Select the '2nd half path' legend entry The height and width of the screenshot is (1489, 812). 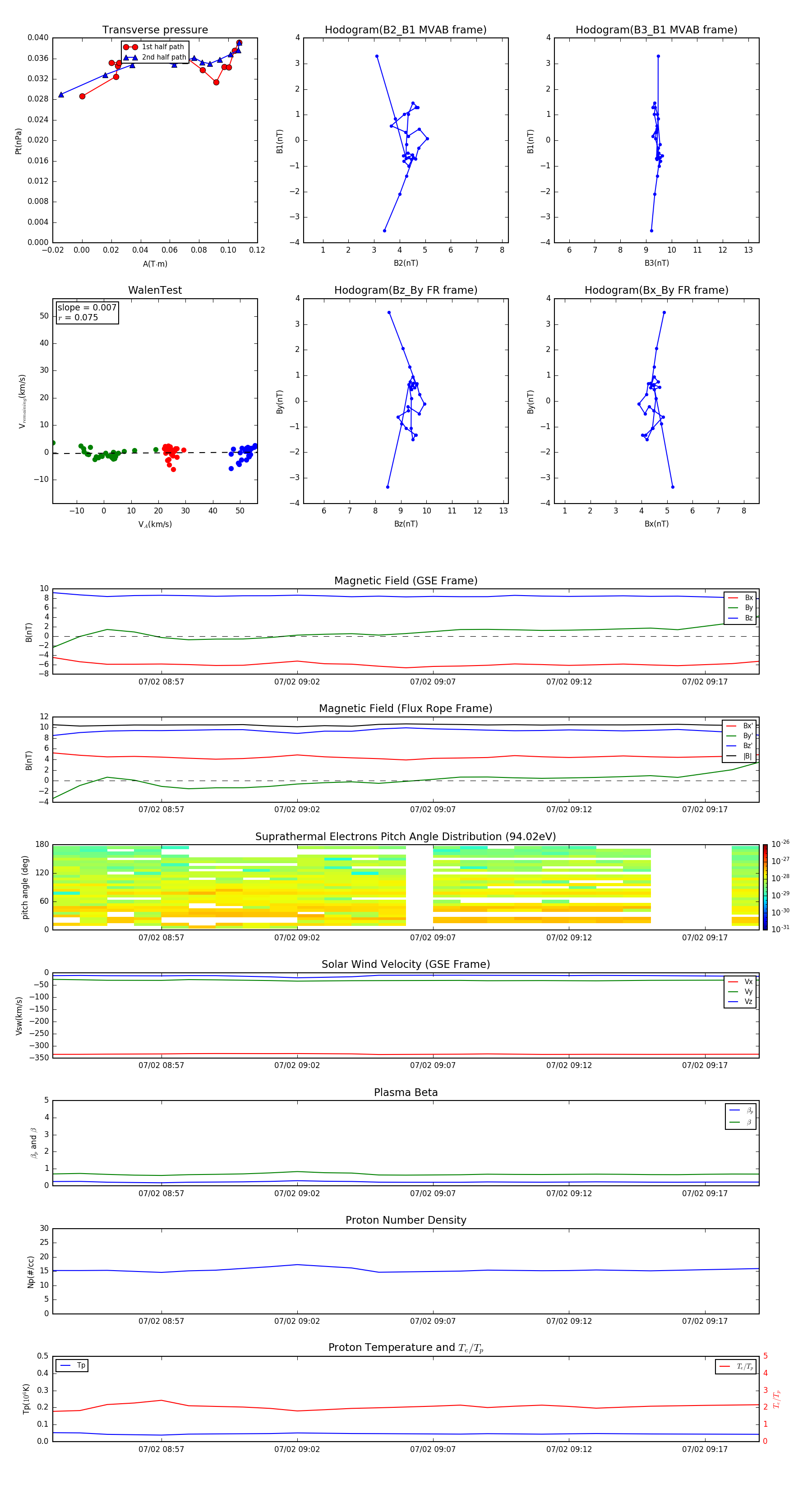tap(155, 57)
